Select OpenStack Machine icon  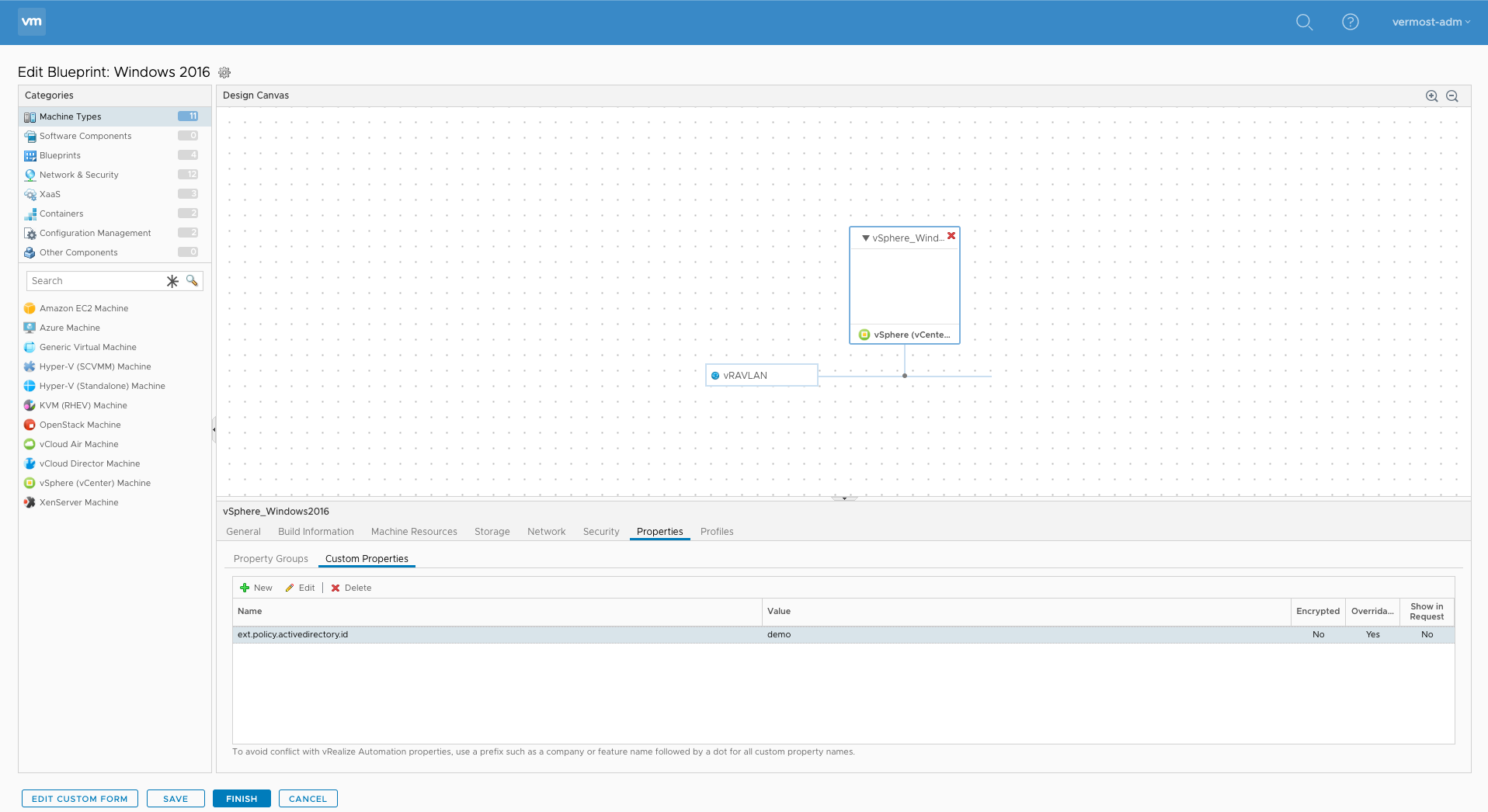[30, 425]
